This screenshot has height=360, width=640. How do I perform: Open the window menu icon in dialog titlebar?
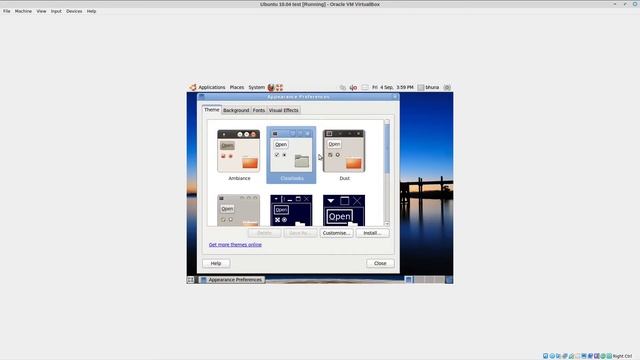point(202,97)
